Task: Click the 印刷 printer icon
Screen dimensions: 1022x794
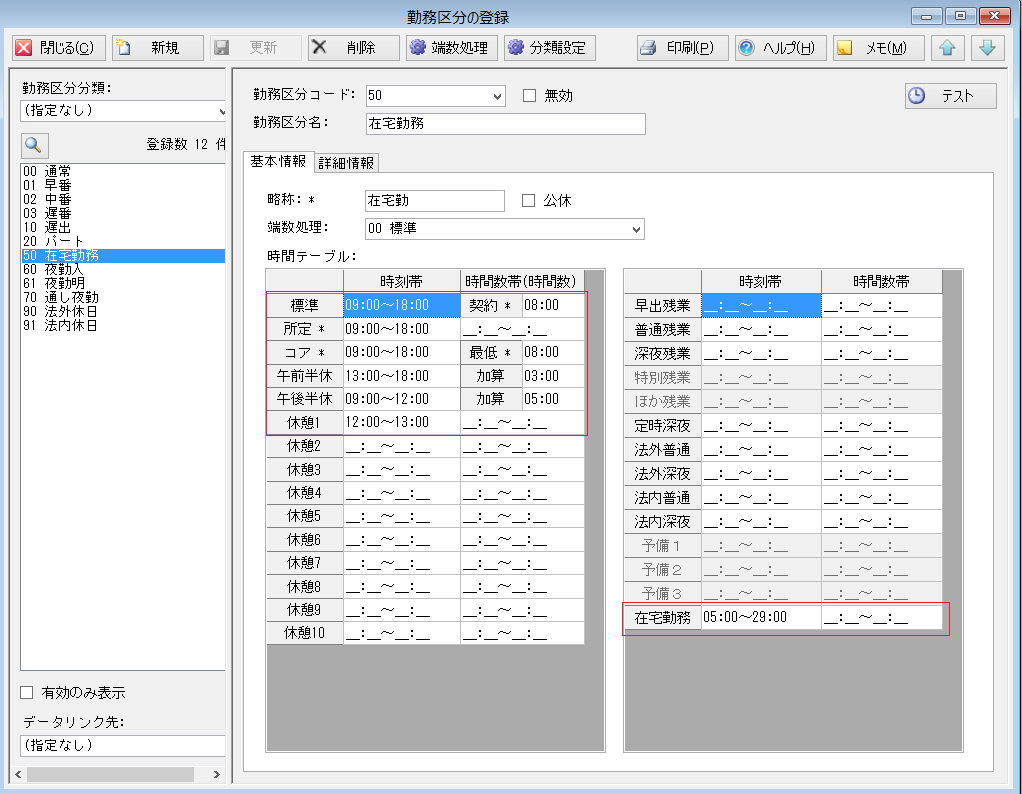Action: click(x=648, y=48)
